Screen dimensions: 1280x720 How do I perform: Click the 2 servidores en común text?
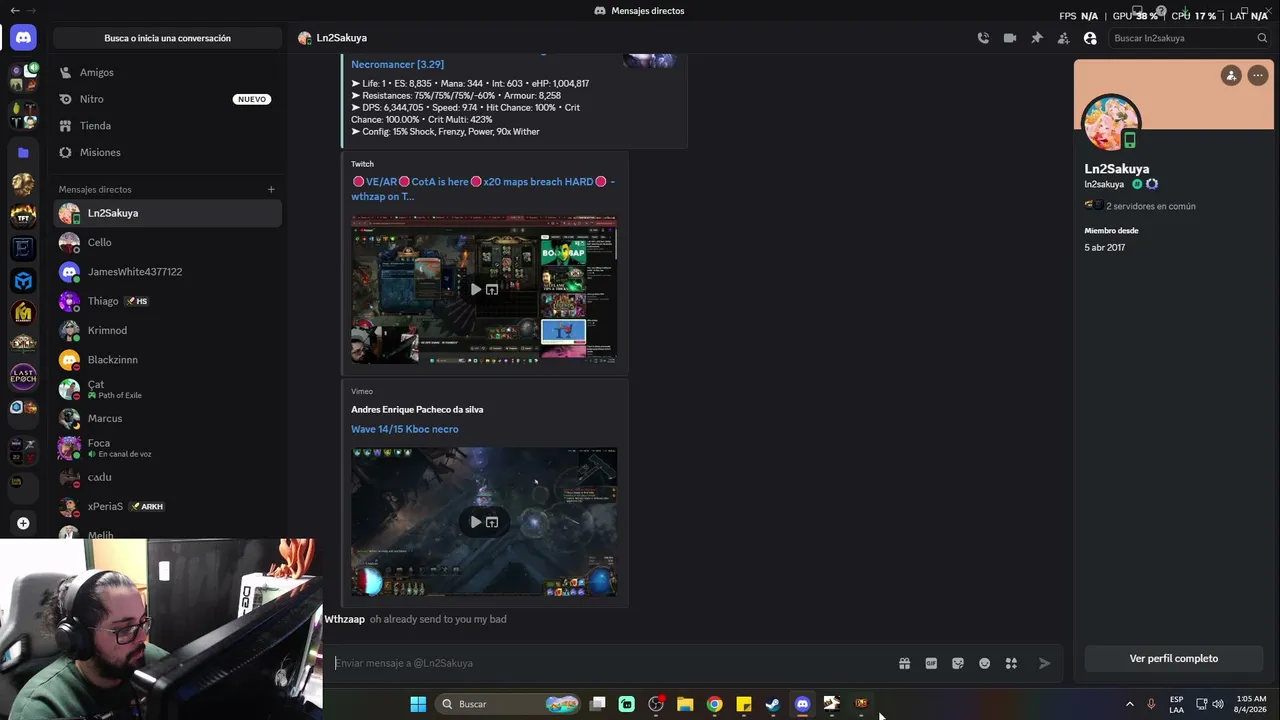point(1151,206)
